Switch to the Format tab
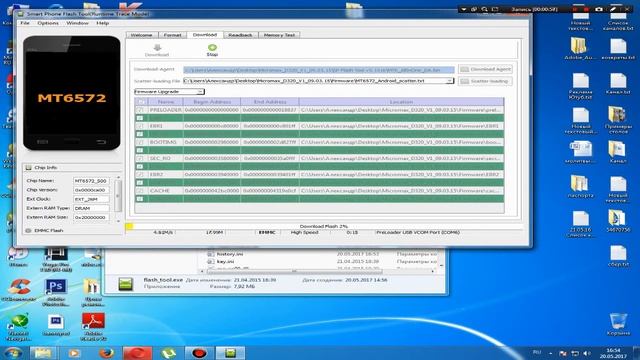 point(172,35)
